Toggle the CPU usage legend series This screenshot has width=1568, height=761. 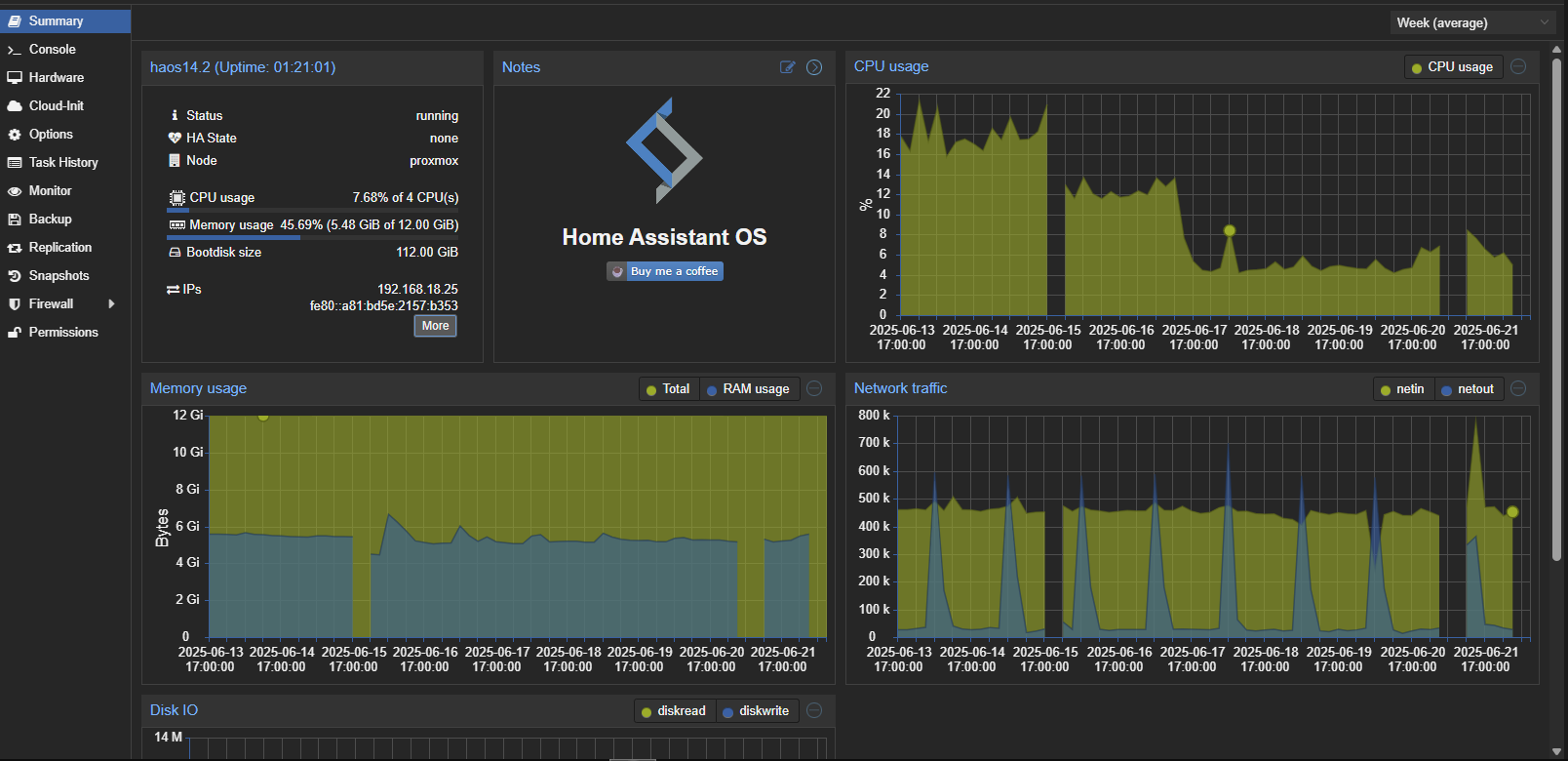coord(1453,67)
